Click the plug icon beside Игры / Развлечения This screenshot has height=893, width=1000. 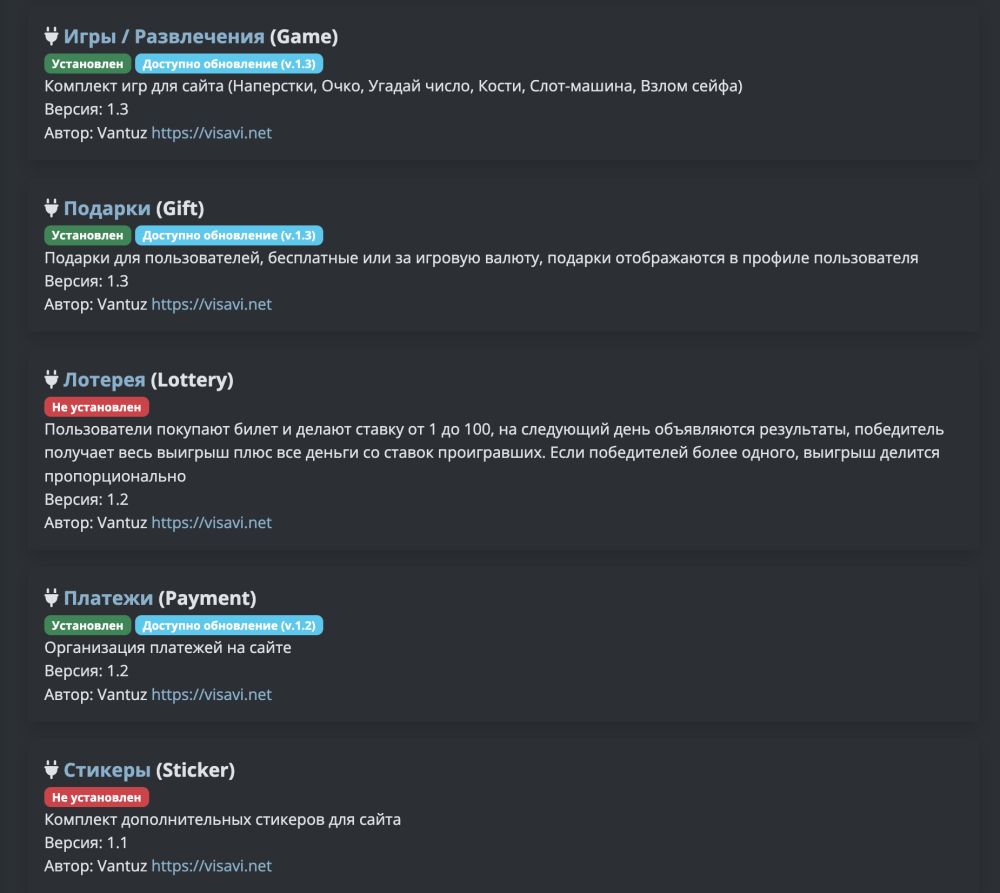(x=52, y=37)
